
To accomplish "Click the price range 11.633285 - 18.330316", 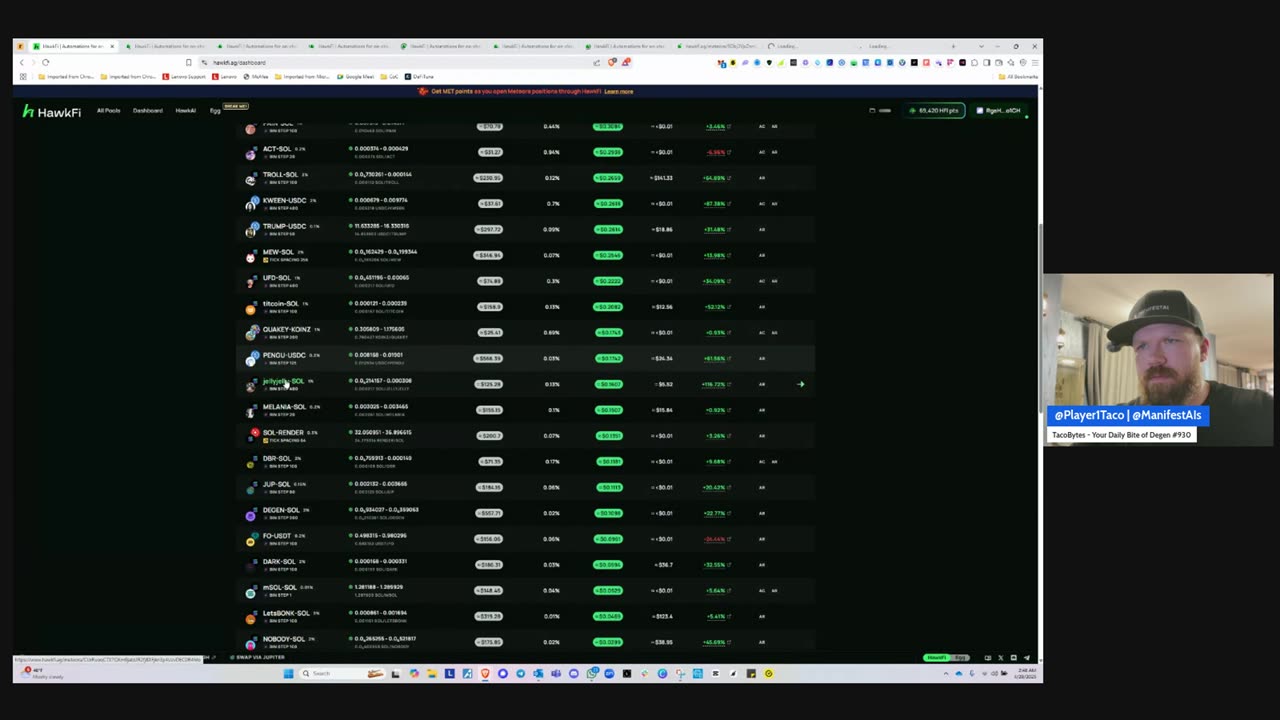I will 382,226.
